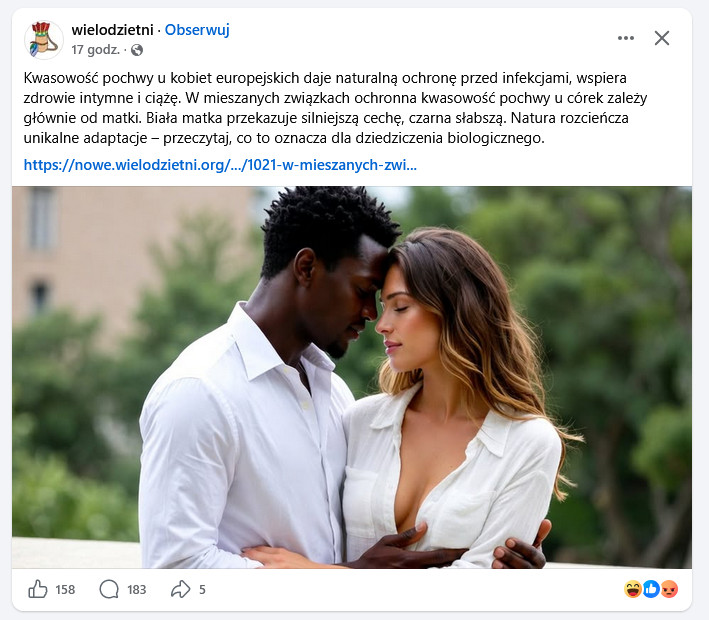Click the public globe privacy icon
Image resolution: width=709 pixels, height=620 pixels.
[137, 50]
